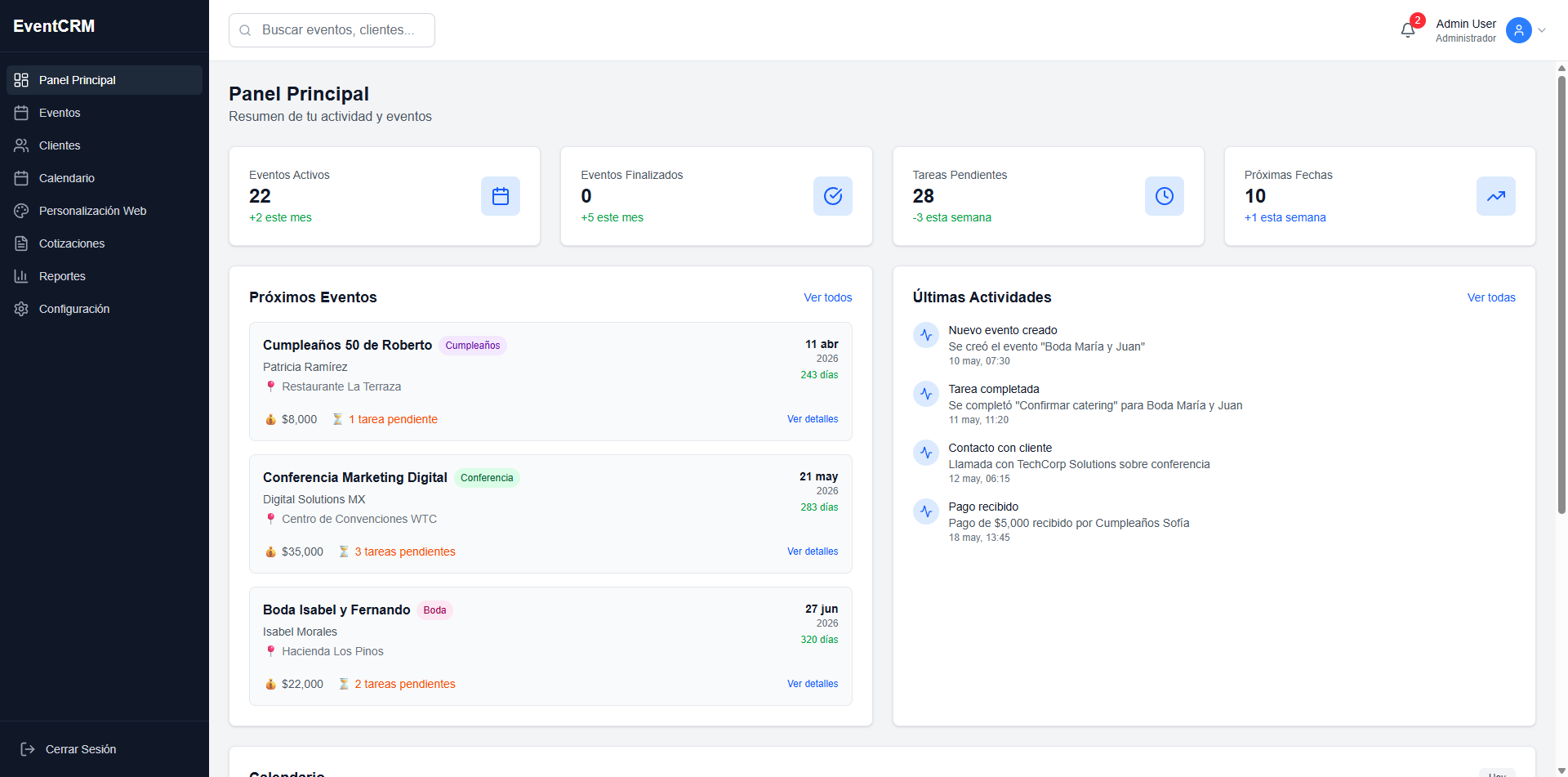1568x777 pixels.
Task: Focus the Buscar eventos, clientes search field
Action: click(x=339, y=30)
